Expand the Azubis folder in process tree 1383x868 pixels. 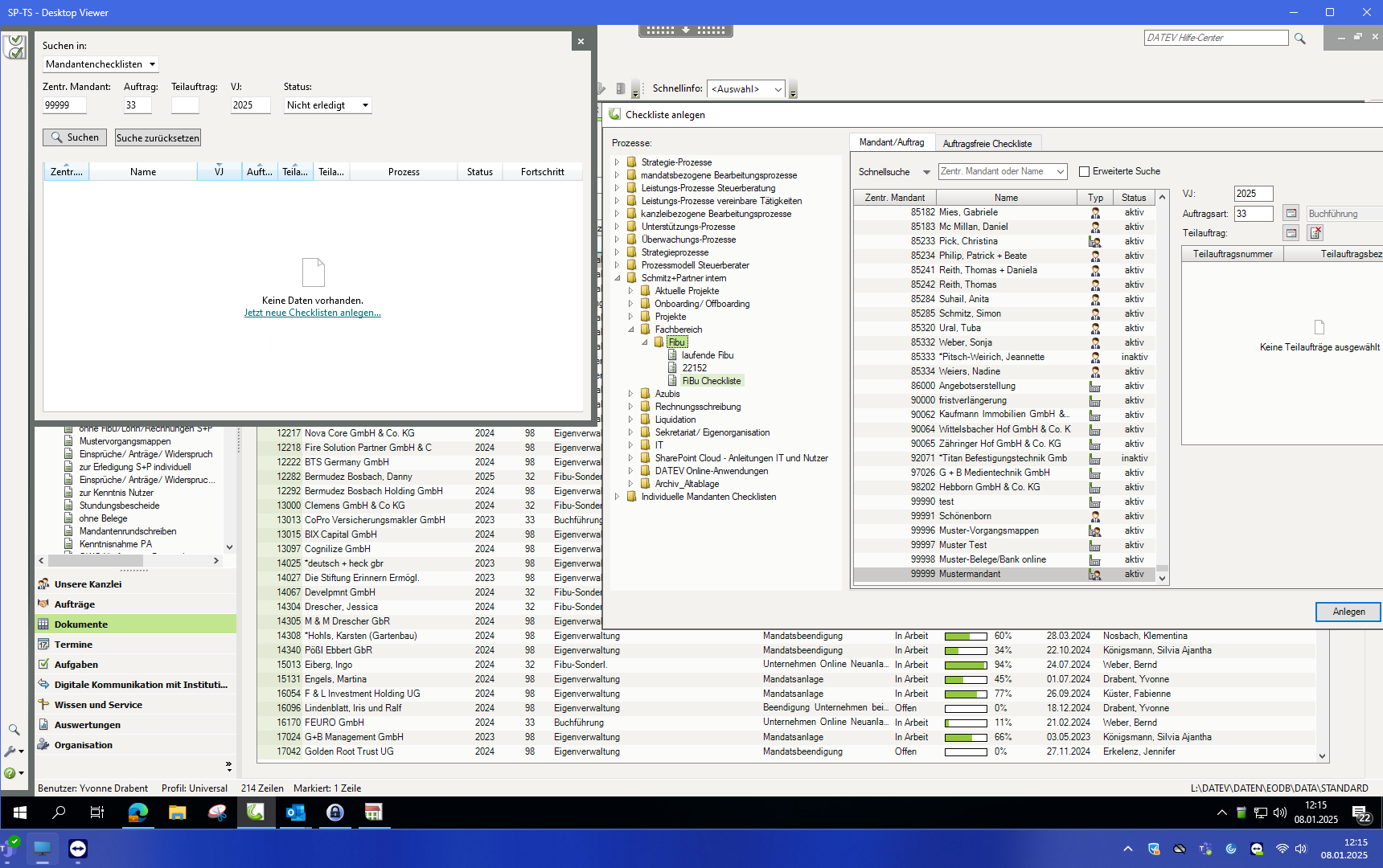tap(630, 394)
